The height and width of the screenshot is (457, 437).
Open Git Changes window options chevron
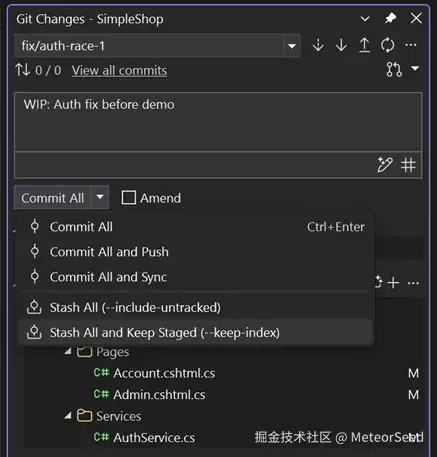(365, 19)
